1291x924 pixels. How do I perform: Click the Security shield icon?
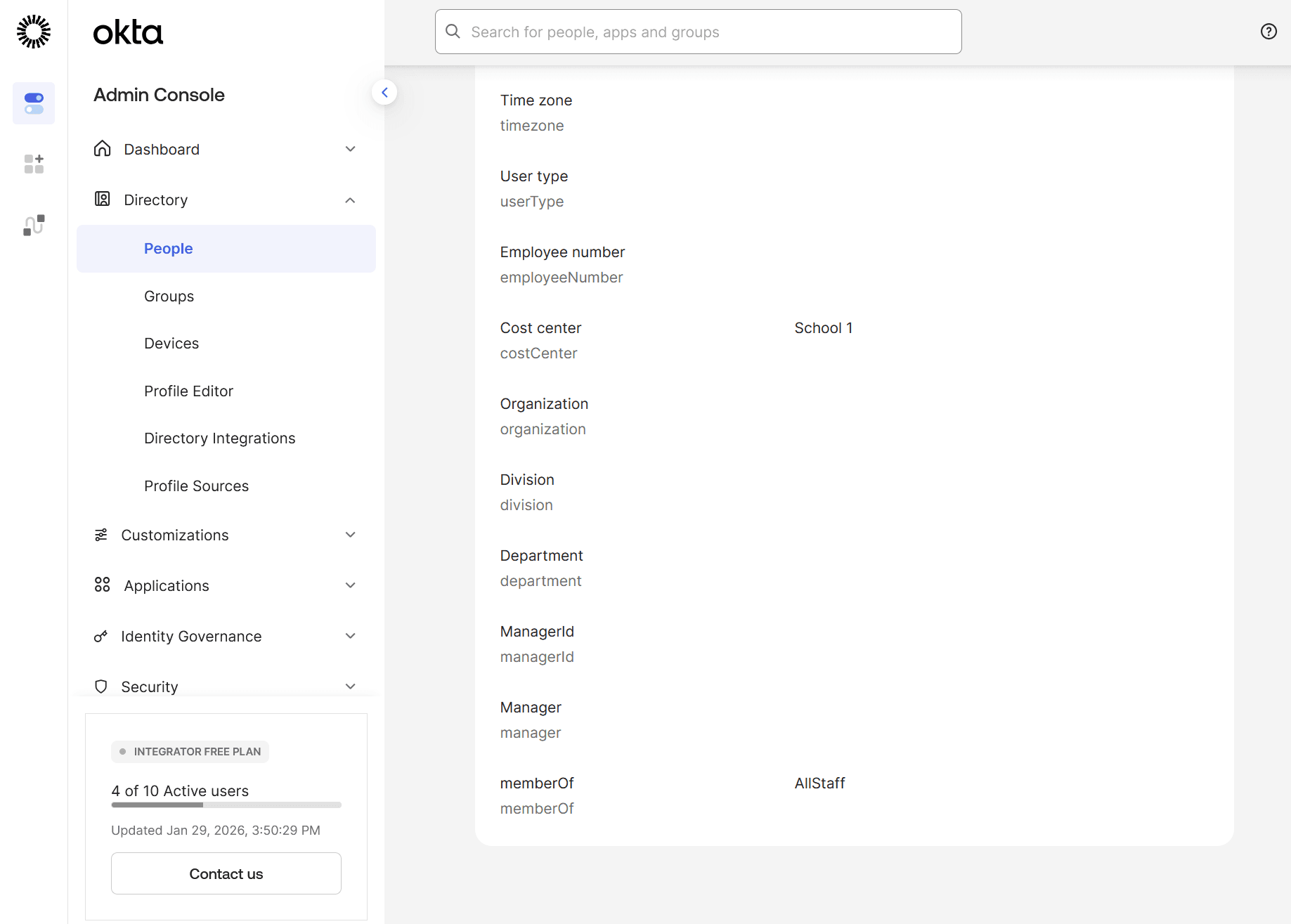(x=100, y=687)
